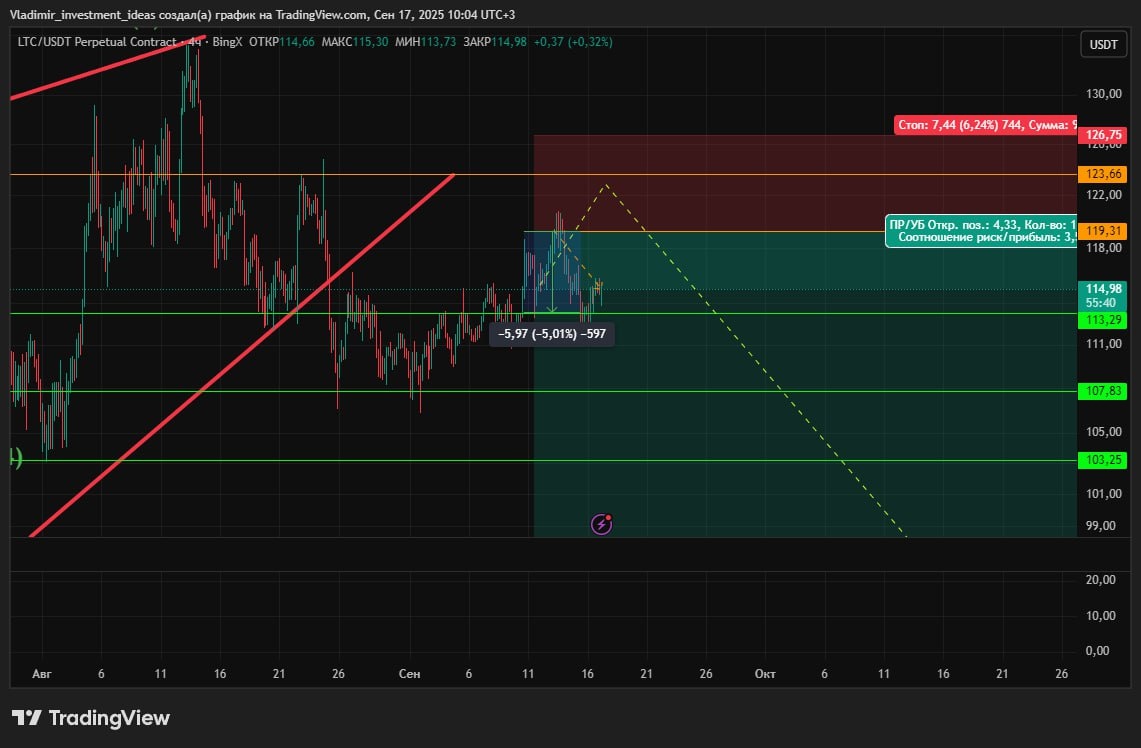Click the 122,00 price scale value

(x=1103, y=194)
